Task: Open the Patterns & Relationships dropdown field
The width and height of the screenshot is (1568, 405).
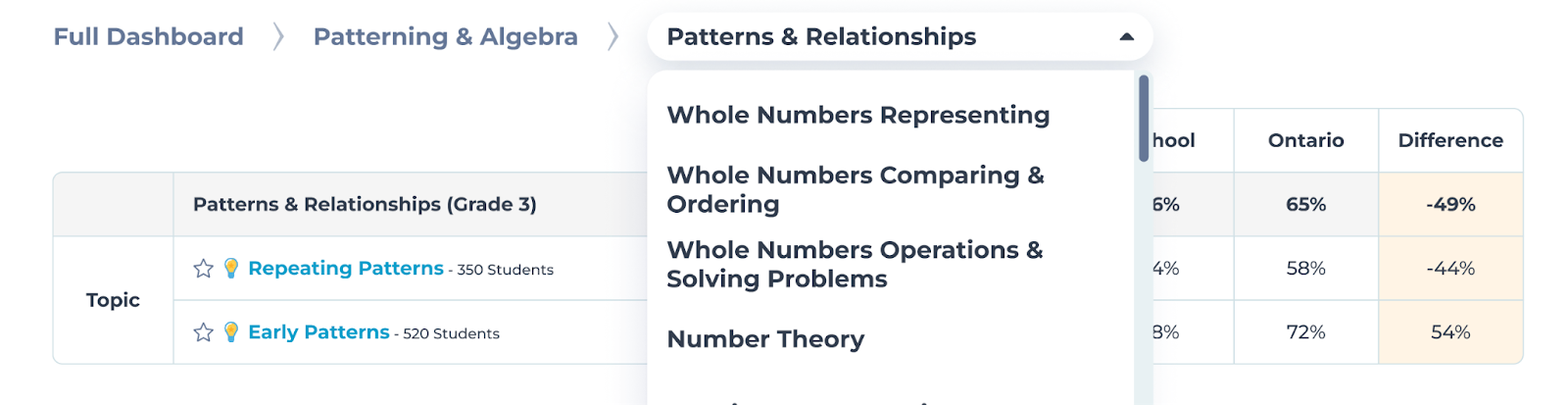Action: (900, 37)
